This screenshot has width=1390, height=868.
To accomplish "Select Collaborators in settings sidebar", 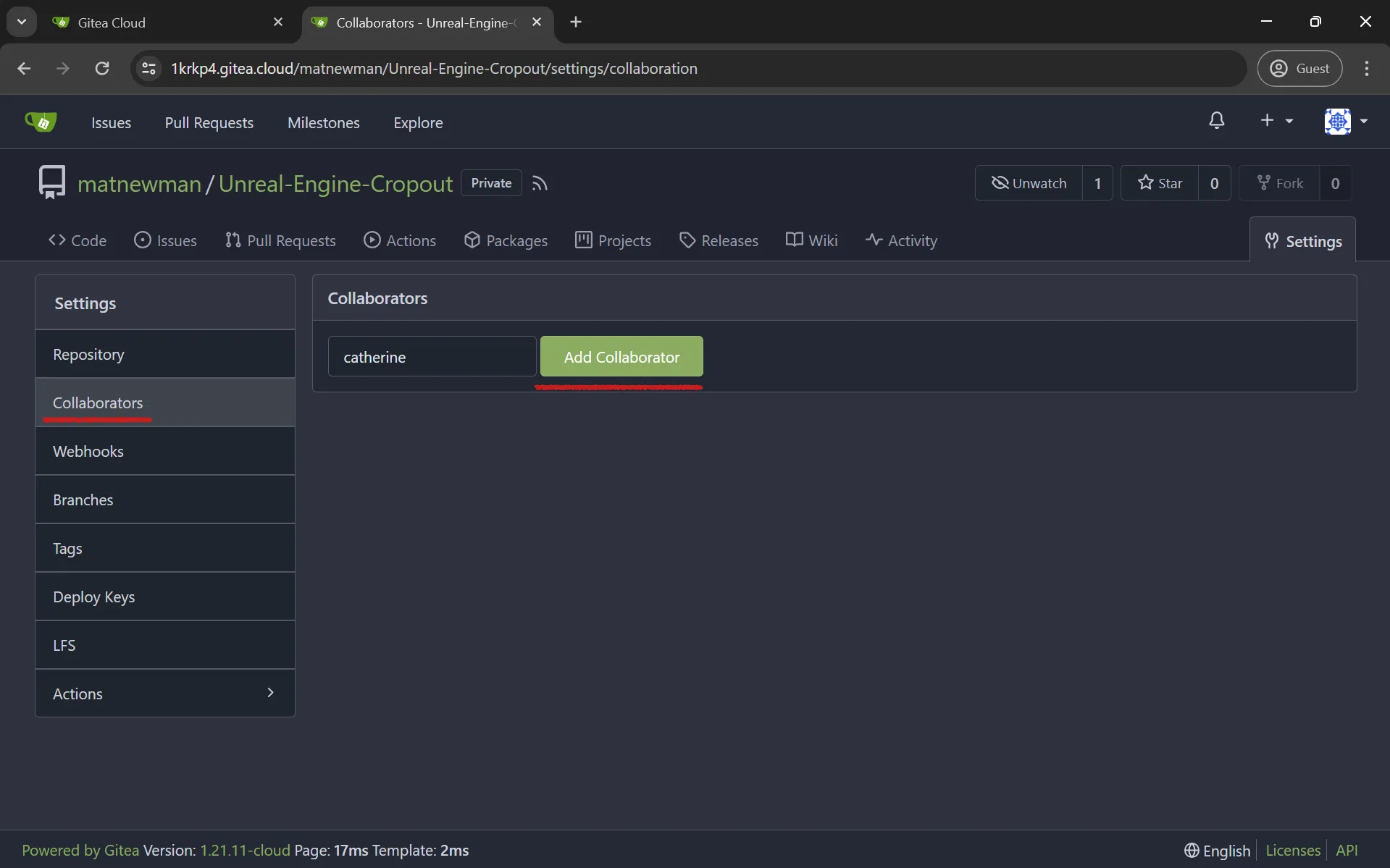I will (165, 403).
